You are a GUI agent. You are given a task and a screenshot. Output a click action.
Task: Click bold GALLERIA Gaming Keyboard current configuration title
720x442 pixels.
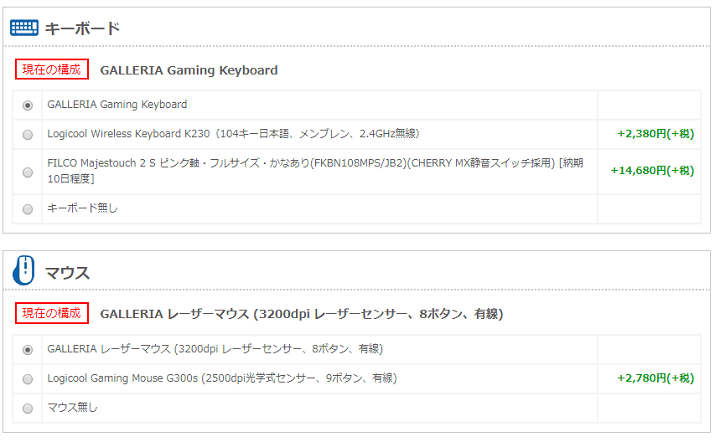coord(189,70)
